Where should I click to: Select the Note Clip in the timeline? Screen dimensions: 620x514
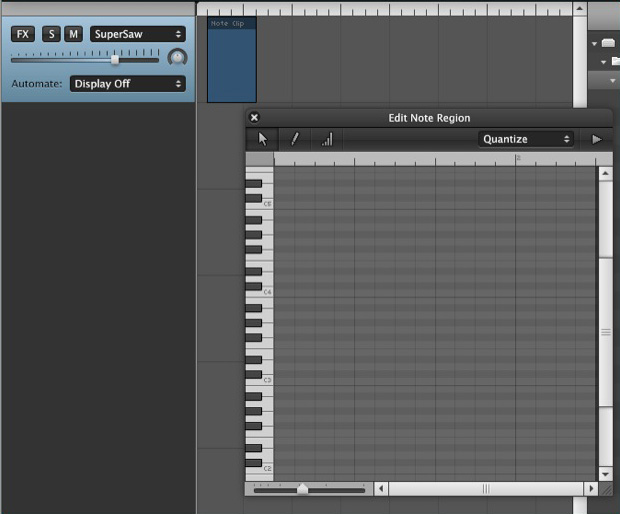(232, 59)
